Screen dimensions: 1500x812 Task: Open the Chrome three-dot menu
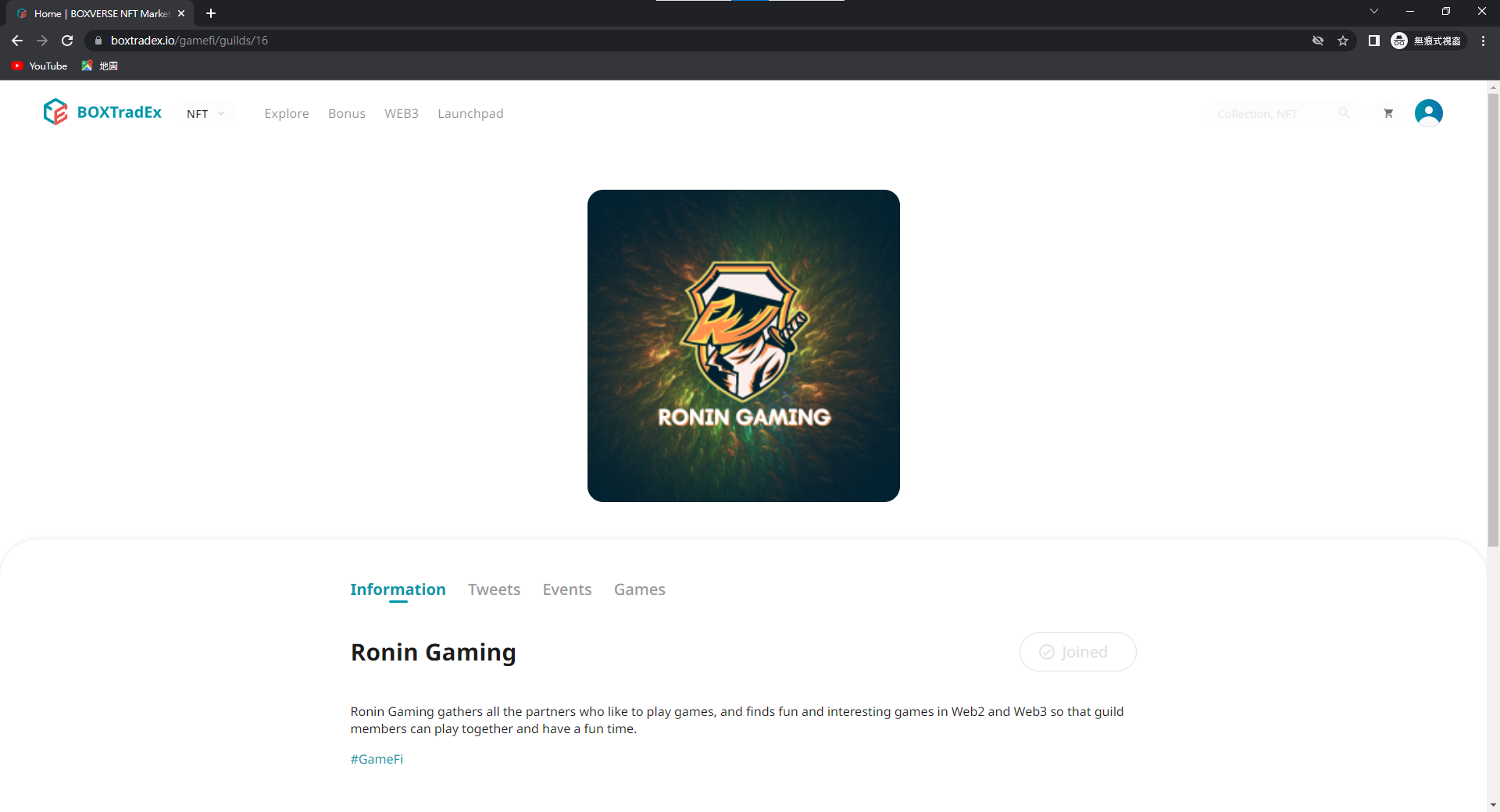pyautogui.click(x=1483, y=41)
